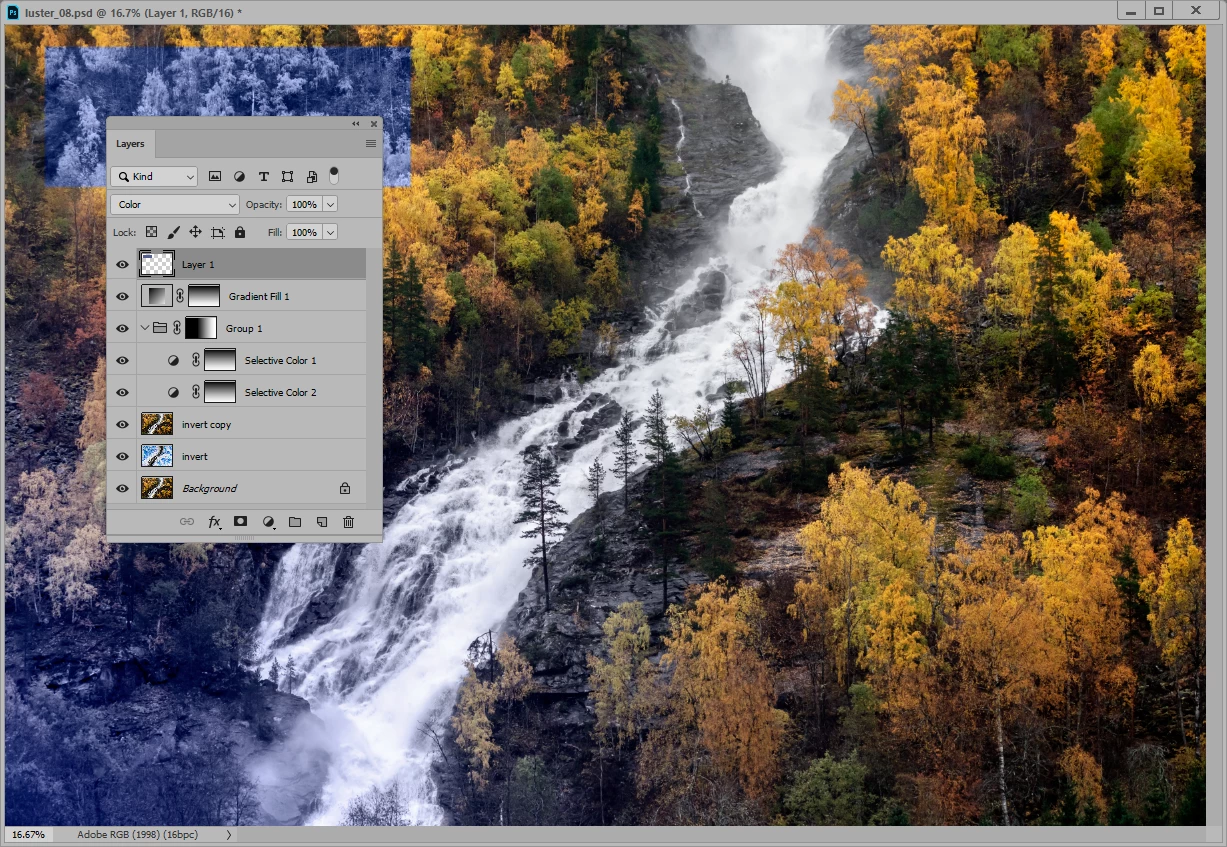Image resolution: width=1227 pixels, height=847 pixels.
Task: Hide Selective Color 1 layer
Action: [x=122, y=361]
